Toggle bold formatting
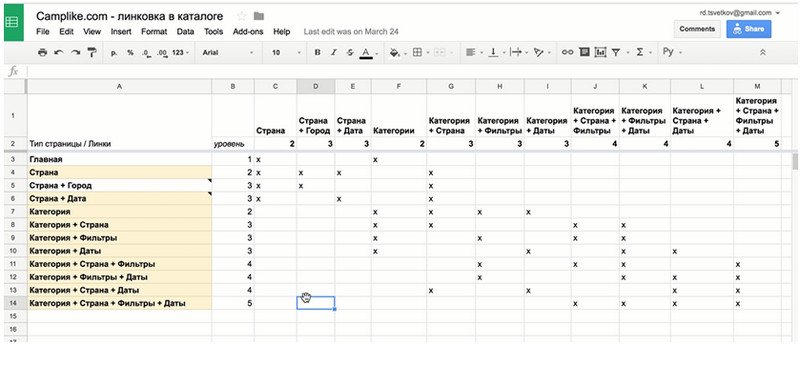The image size is (800, 365). pyautogui.click(x=317, y=52)
